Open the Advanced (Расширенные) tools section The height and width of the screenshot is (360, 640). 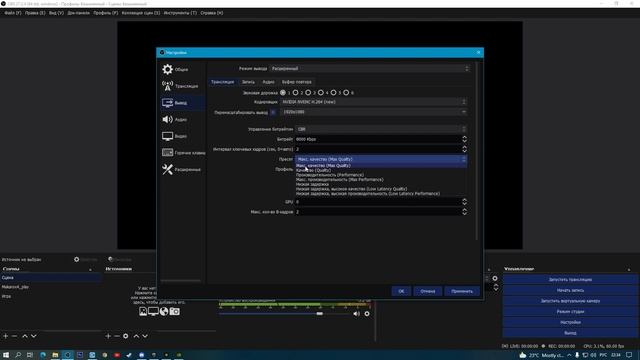pos(181,169)
